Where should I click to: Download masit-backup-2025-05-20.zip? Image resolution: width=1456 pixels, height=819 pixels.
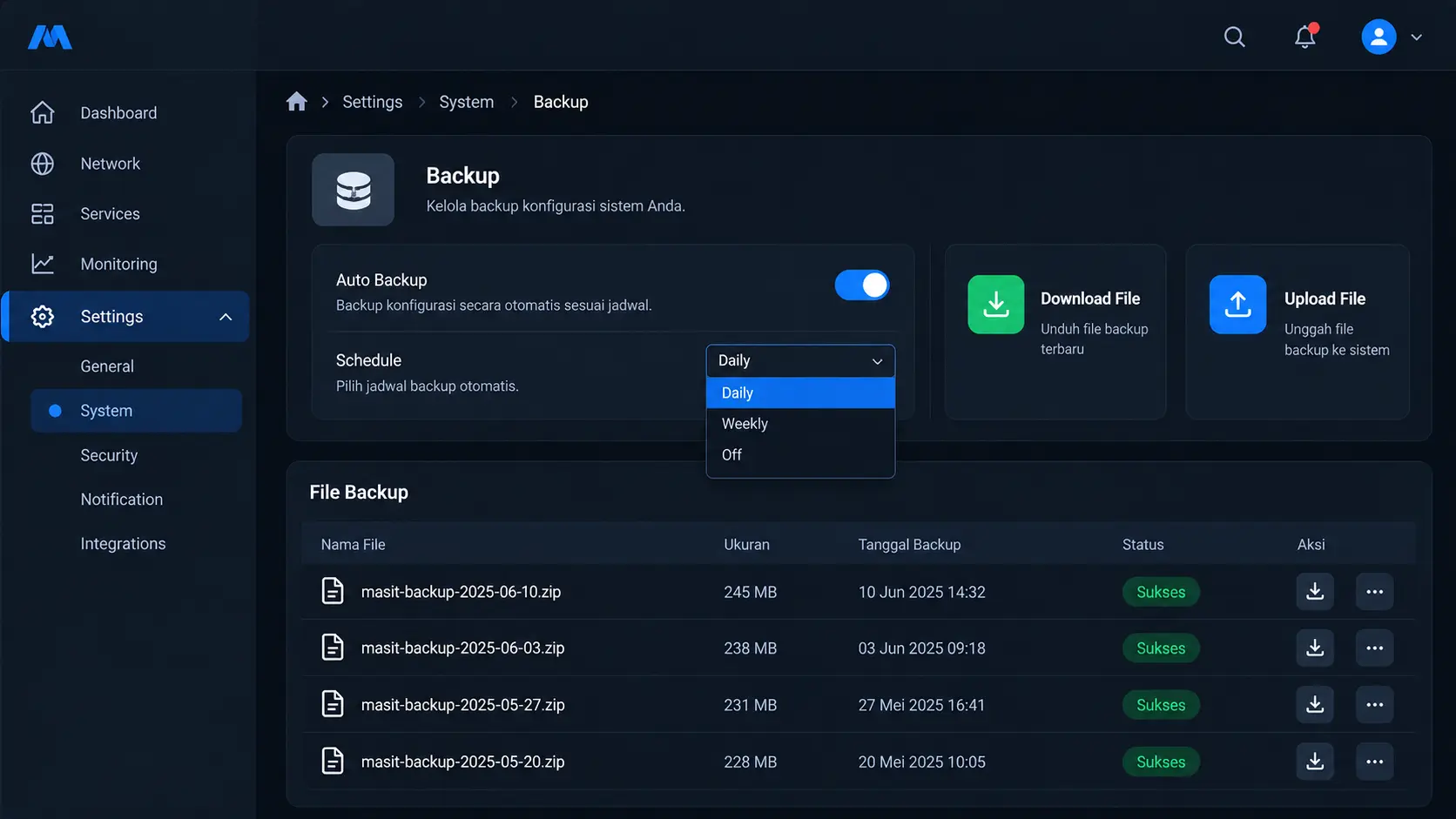click(x=1315, y=762)
